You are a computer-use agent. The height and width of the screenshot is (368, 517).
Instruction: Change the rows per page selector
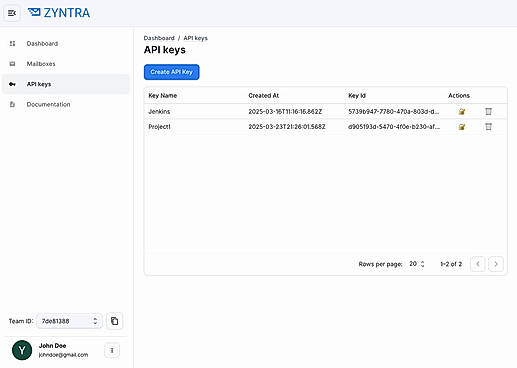(x=416, y=264)
